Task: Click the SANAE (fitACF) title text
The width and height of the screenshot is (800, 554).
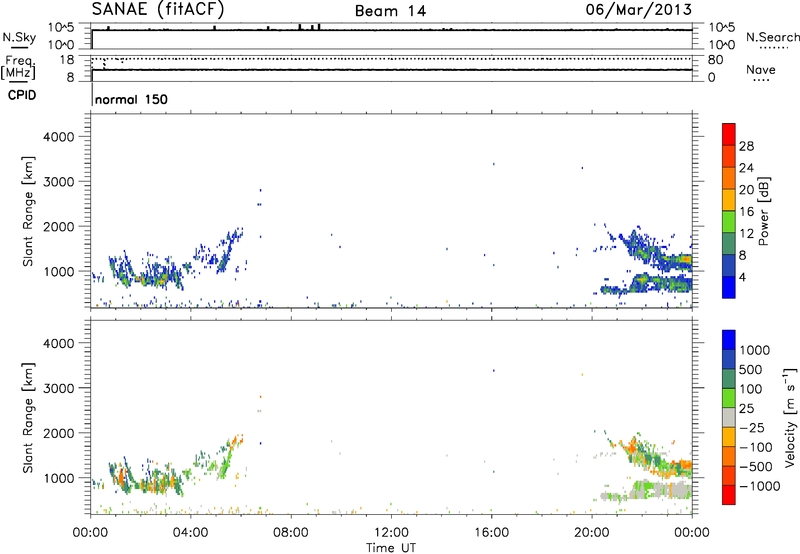Action: click(158, 9)
